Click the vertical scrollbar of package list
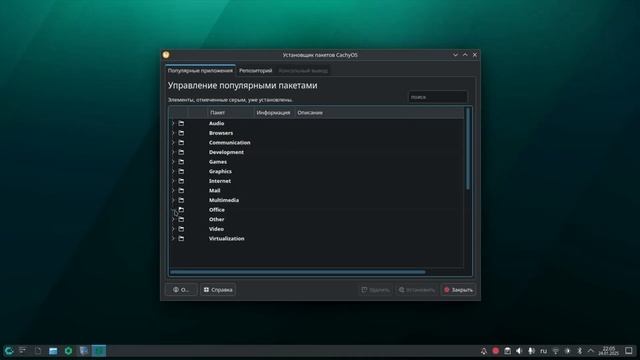Screen dimensions: 640x360 pos(468,149)
